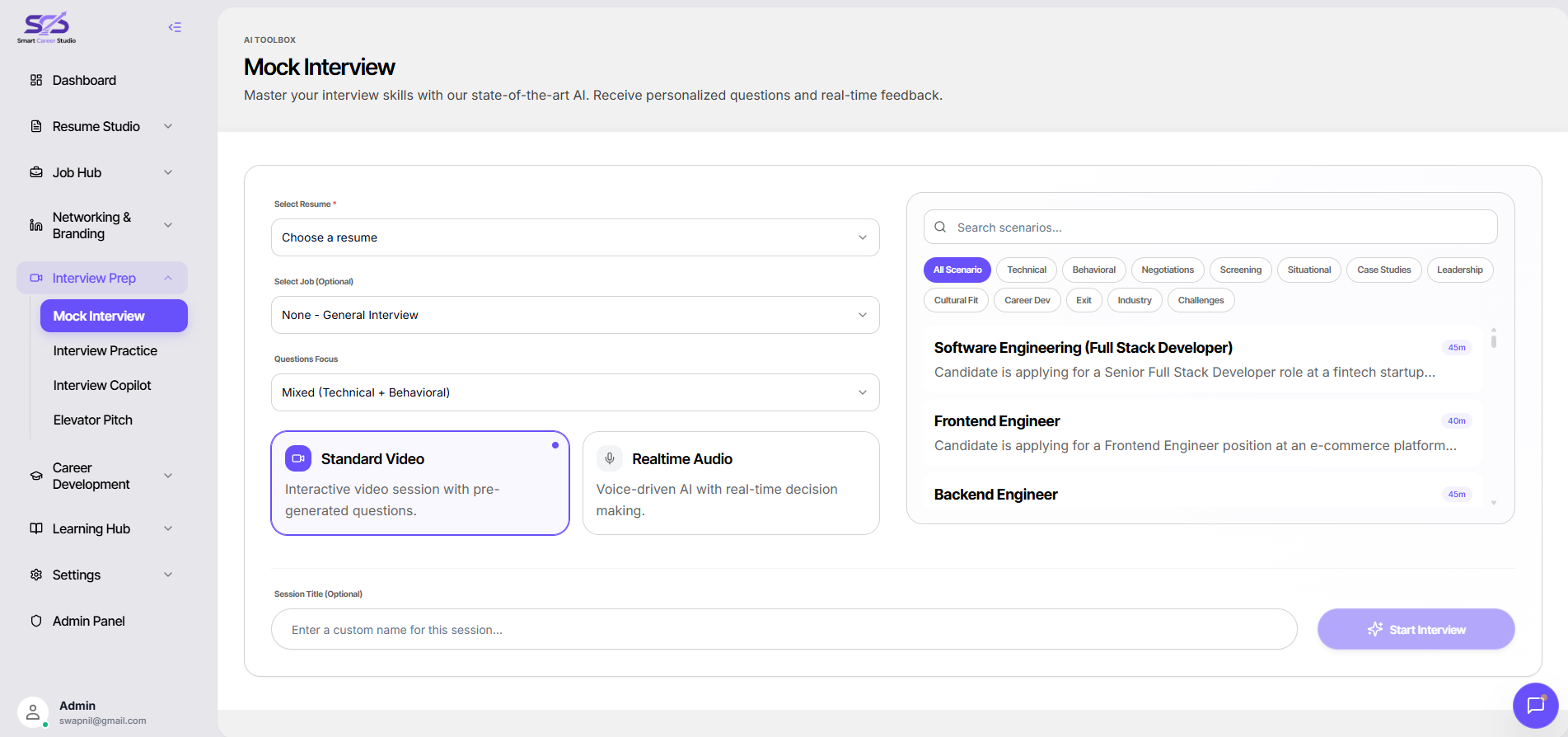
Task: Expand the Resume Studio sidebar section
Action: click(x=102, y=126)
